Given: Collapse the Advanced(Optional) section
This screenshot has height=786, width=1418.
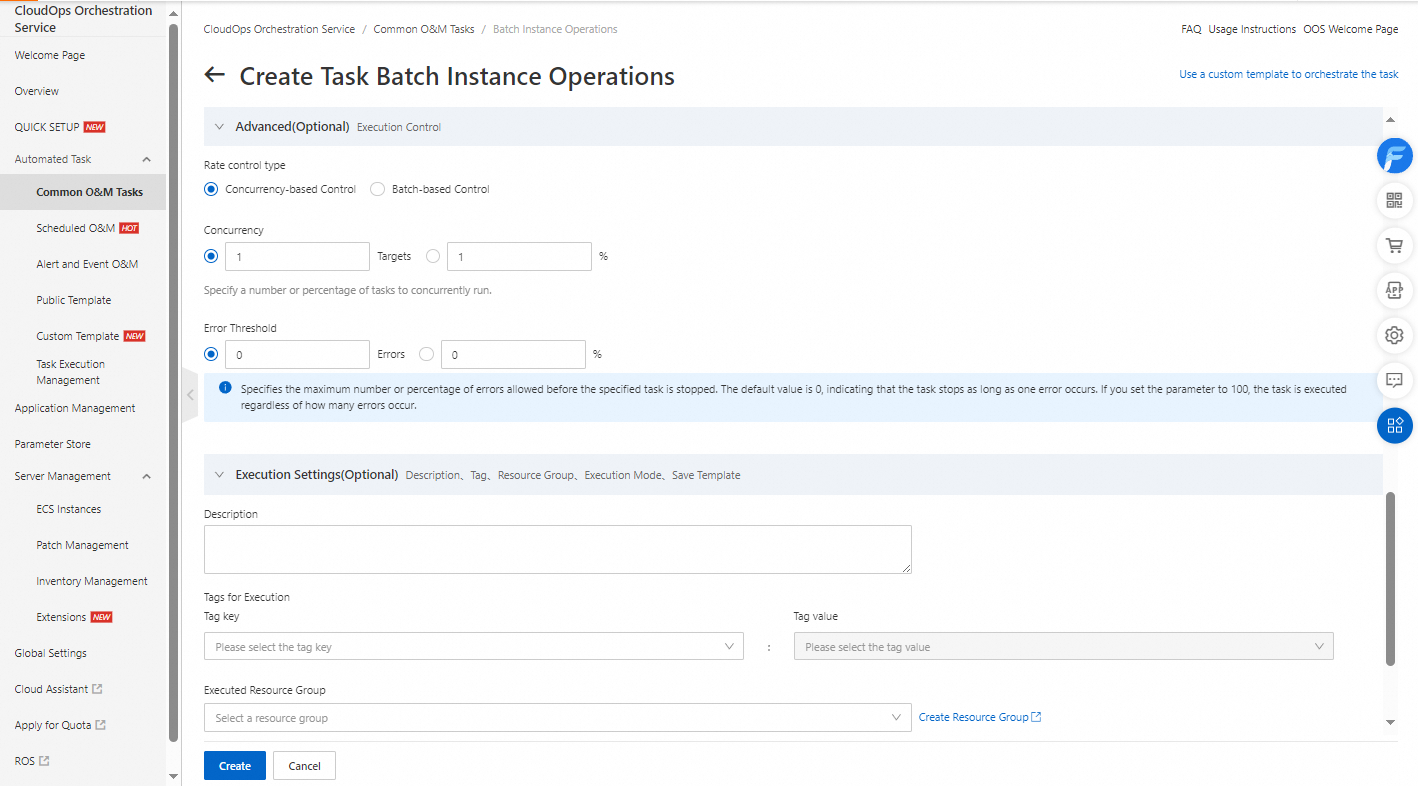Looking at the screenshot, I should click(219, 127).
